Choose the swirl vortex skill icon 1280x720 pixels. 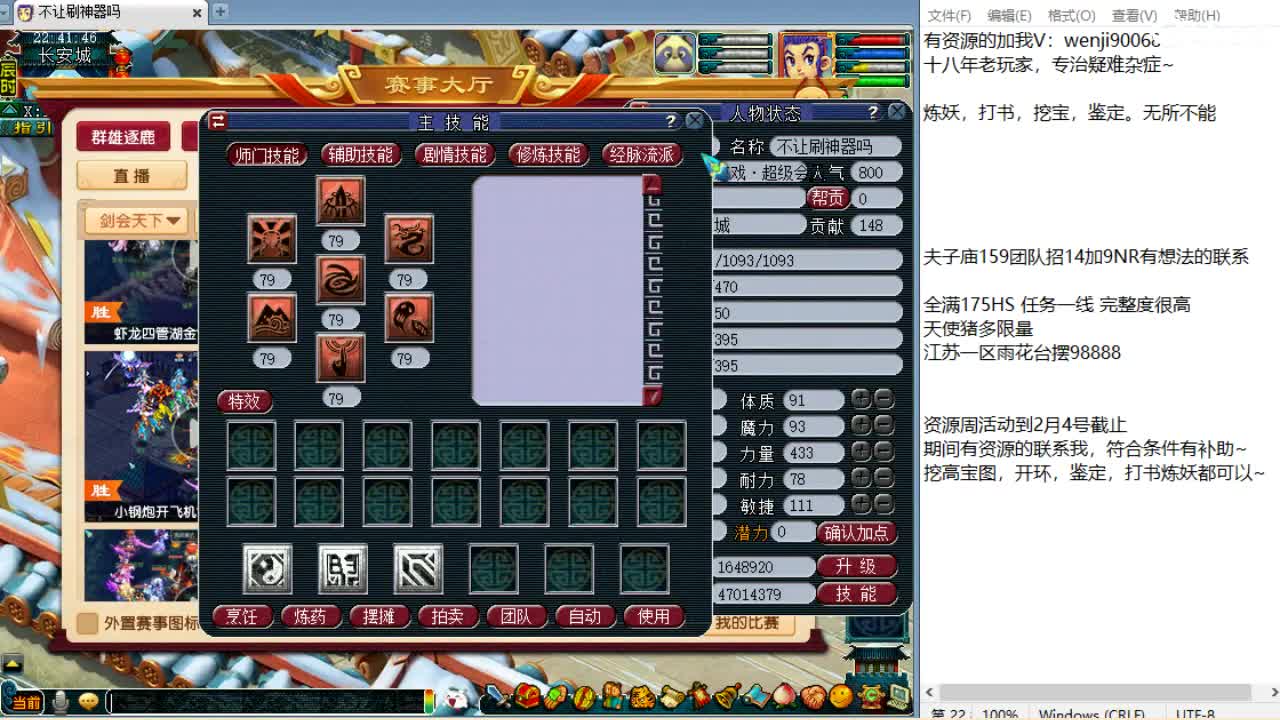coord(340,279)
